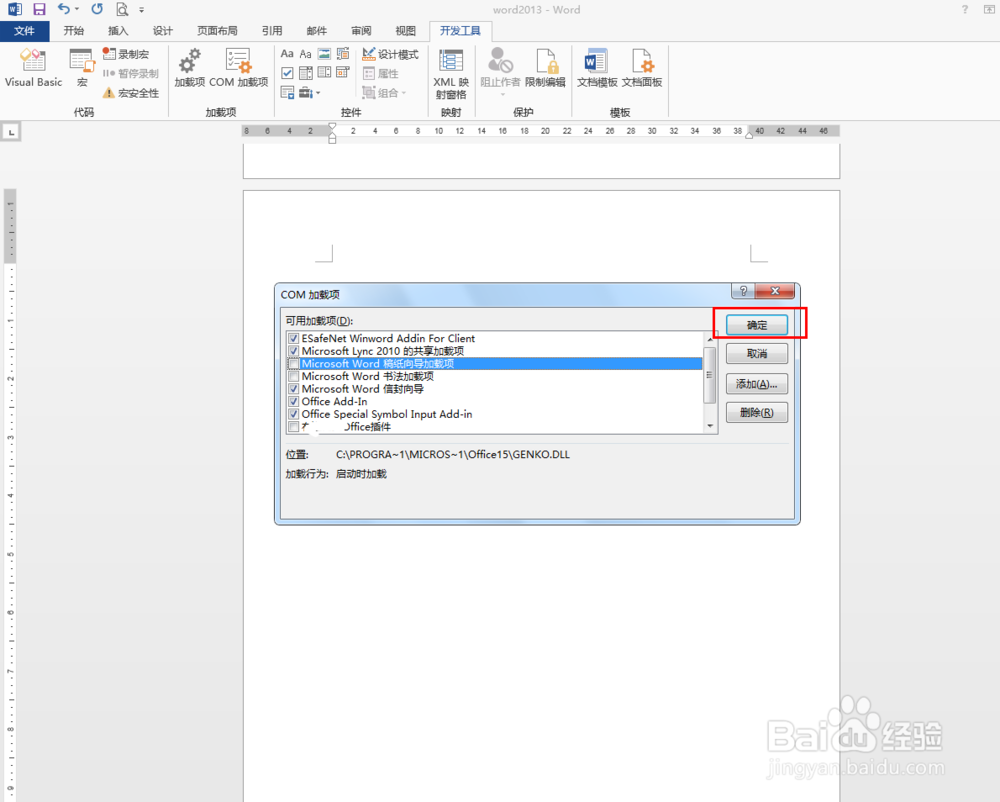Insert building block gallery content control

[343, 54]
